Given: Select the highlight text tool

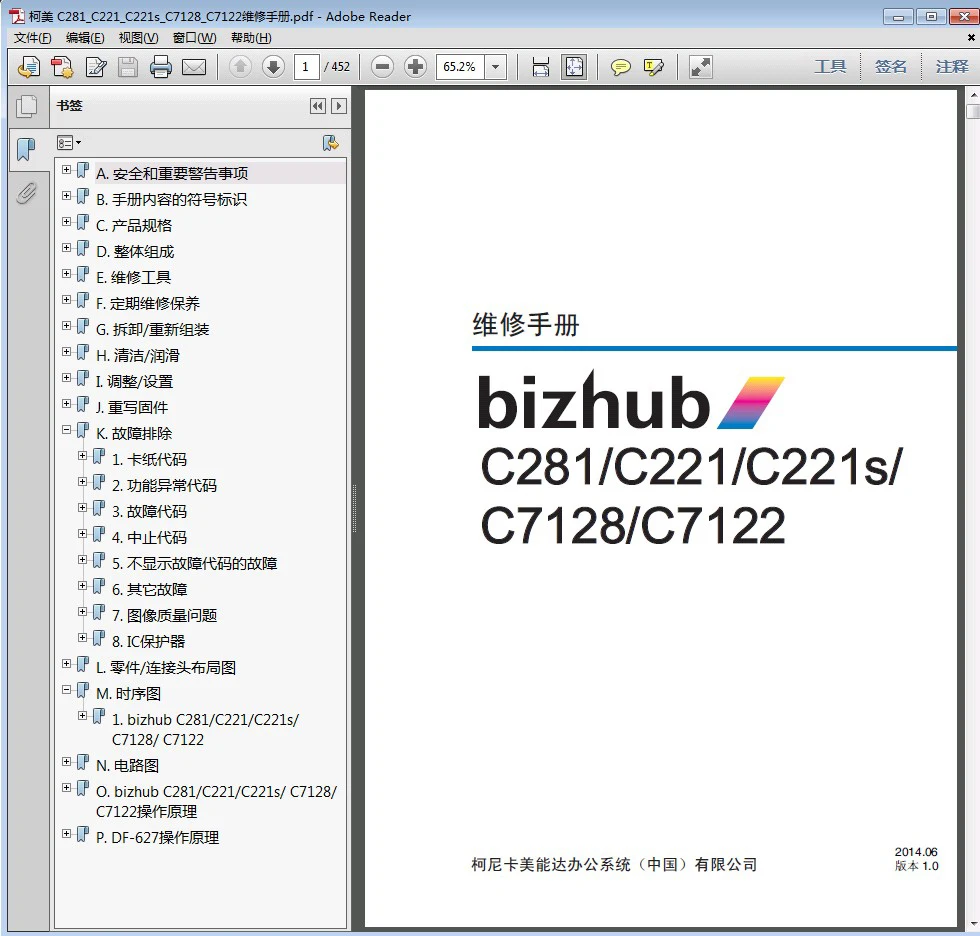Looking at the screenshot, I should click(x=653, y=66).
